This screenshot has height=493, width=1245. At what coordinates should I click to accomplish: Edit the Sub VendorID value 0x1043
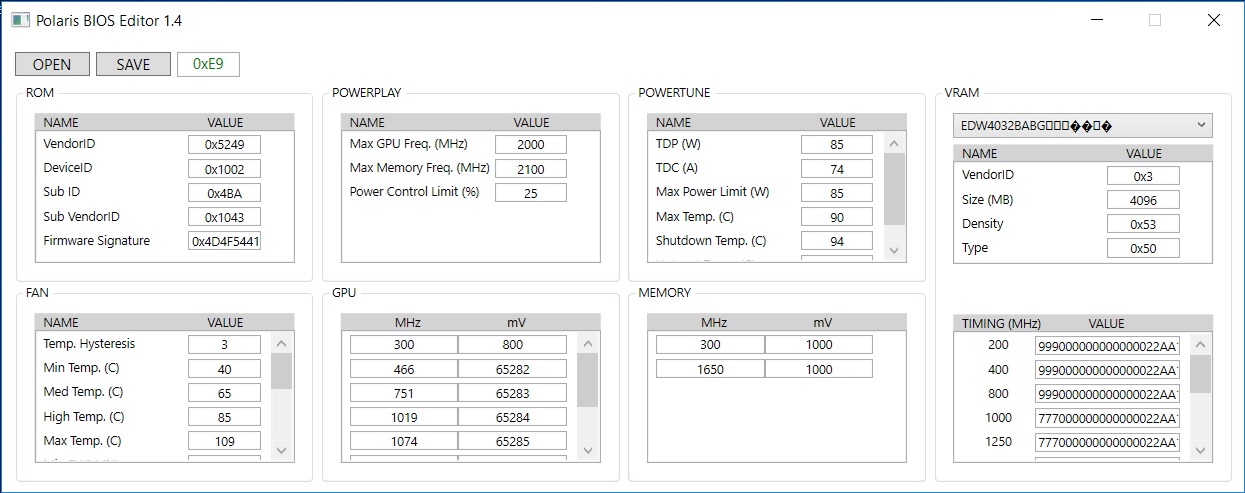tap(224, 217)
